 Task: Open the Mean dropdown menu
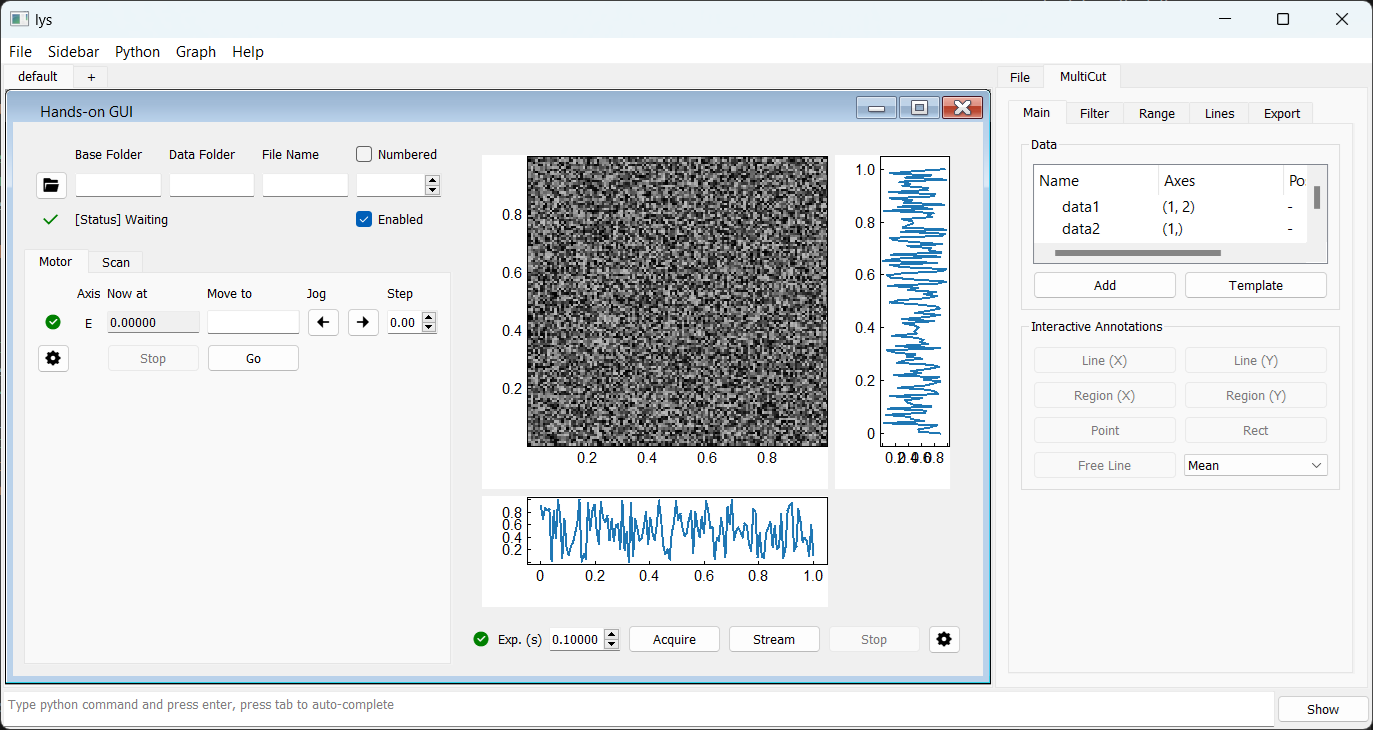1255,465
